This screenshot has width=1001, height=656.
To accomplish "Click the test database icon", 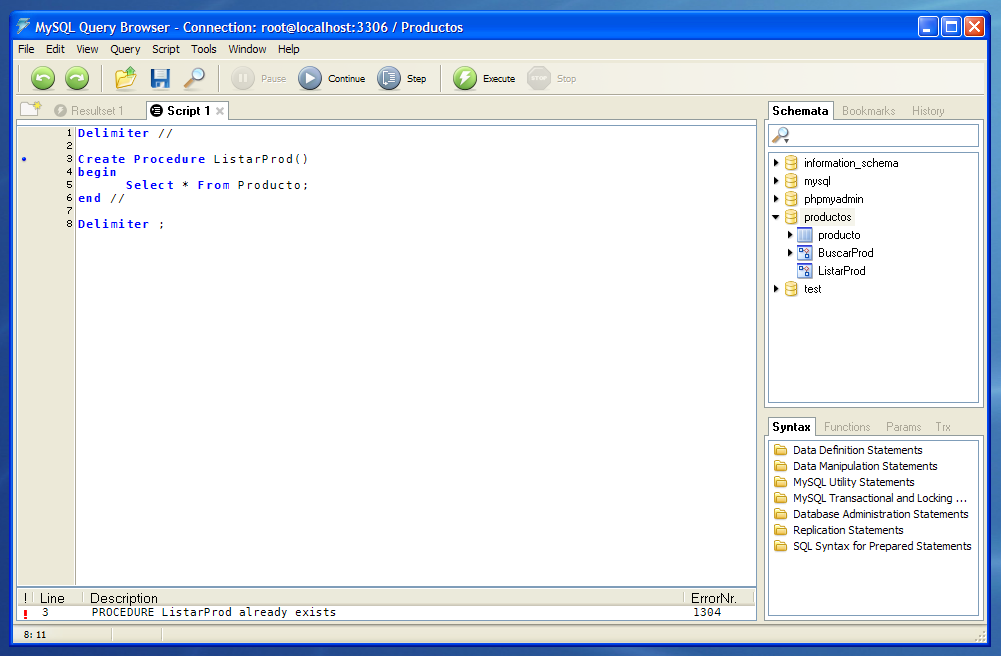I will click(791, 289).
